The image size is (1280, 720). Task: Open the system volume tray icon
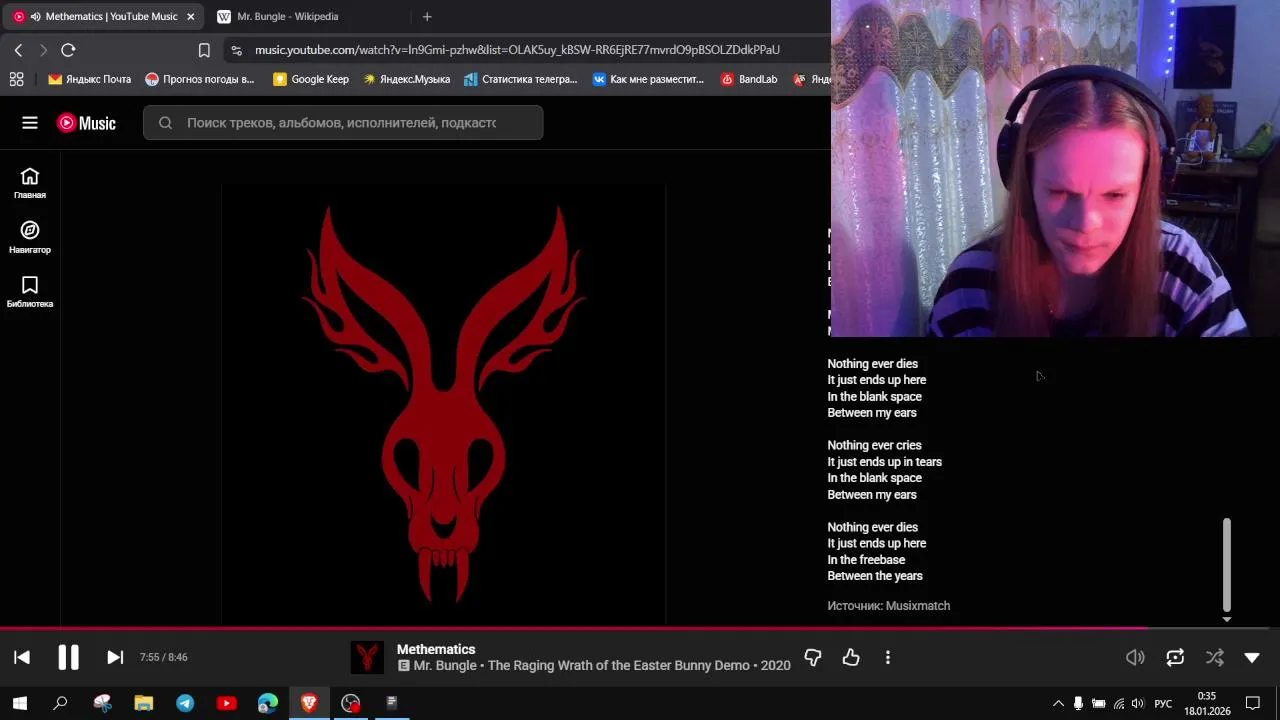coord(1137,703)
